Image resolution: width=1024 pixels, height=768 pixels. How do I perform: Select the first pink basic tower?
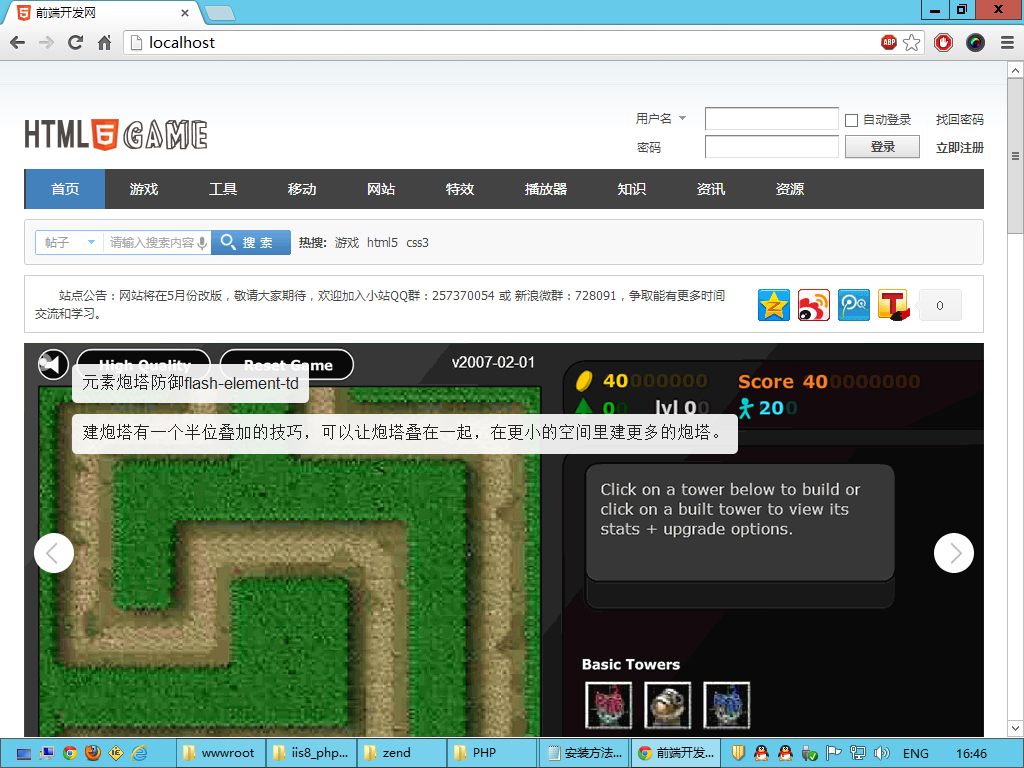(x=609, y=705)
